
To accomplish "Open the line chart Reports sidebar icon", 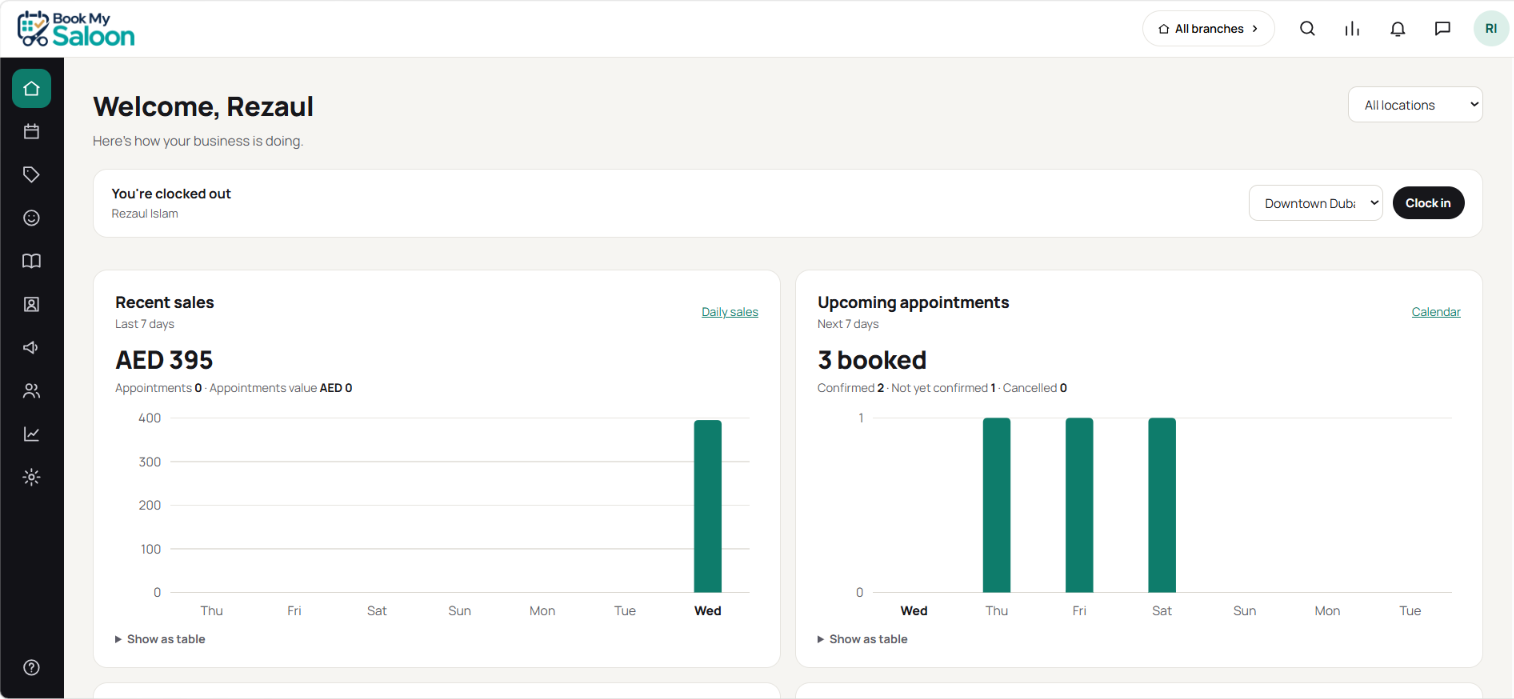I will (x=32, y=434).
